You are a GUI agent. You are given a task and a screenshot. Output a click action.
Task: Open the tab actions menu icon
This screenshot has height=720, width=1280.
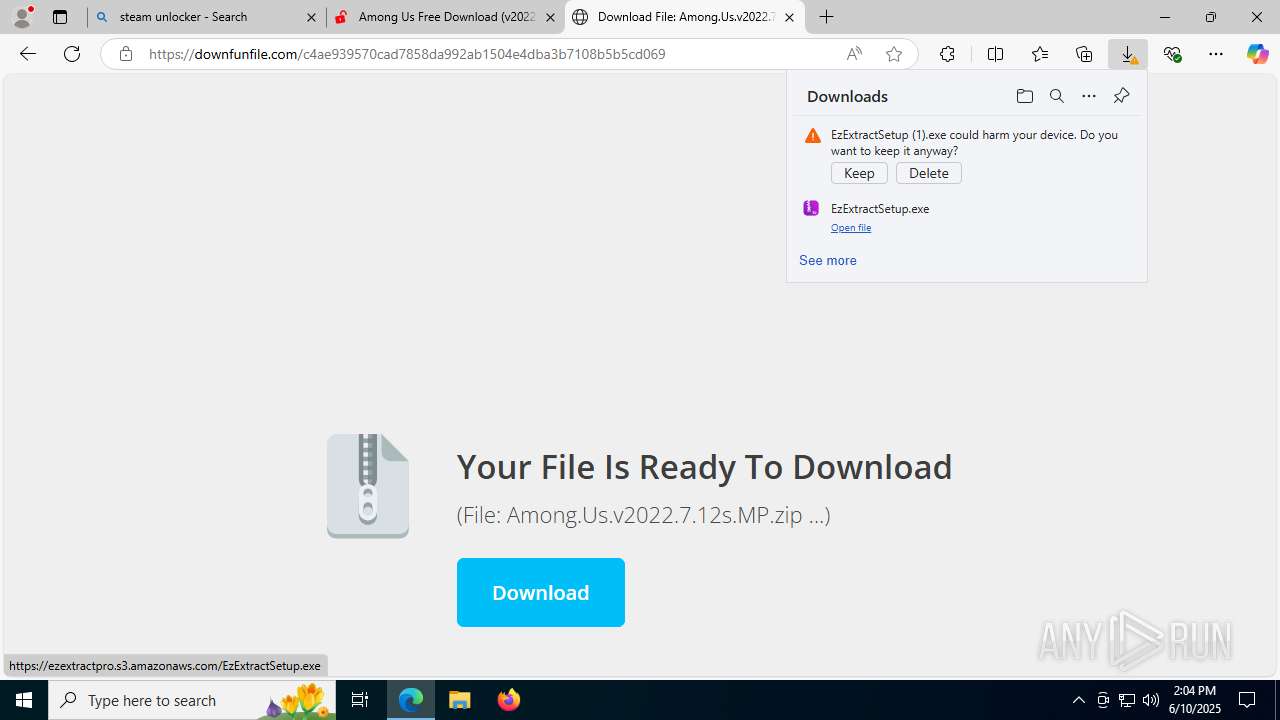tap(60, 17)
